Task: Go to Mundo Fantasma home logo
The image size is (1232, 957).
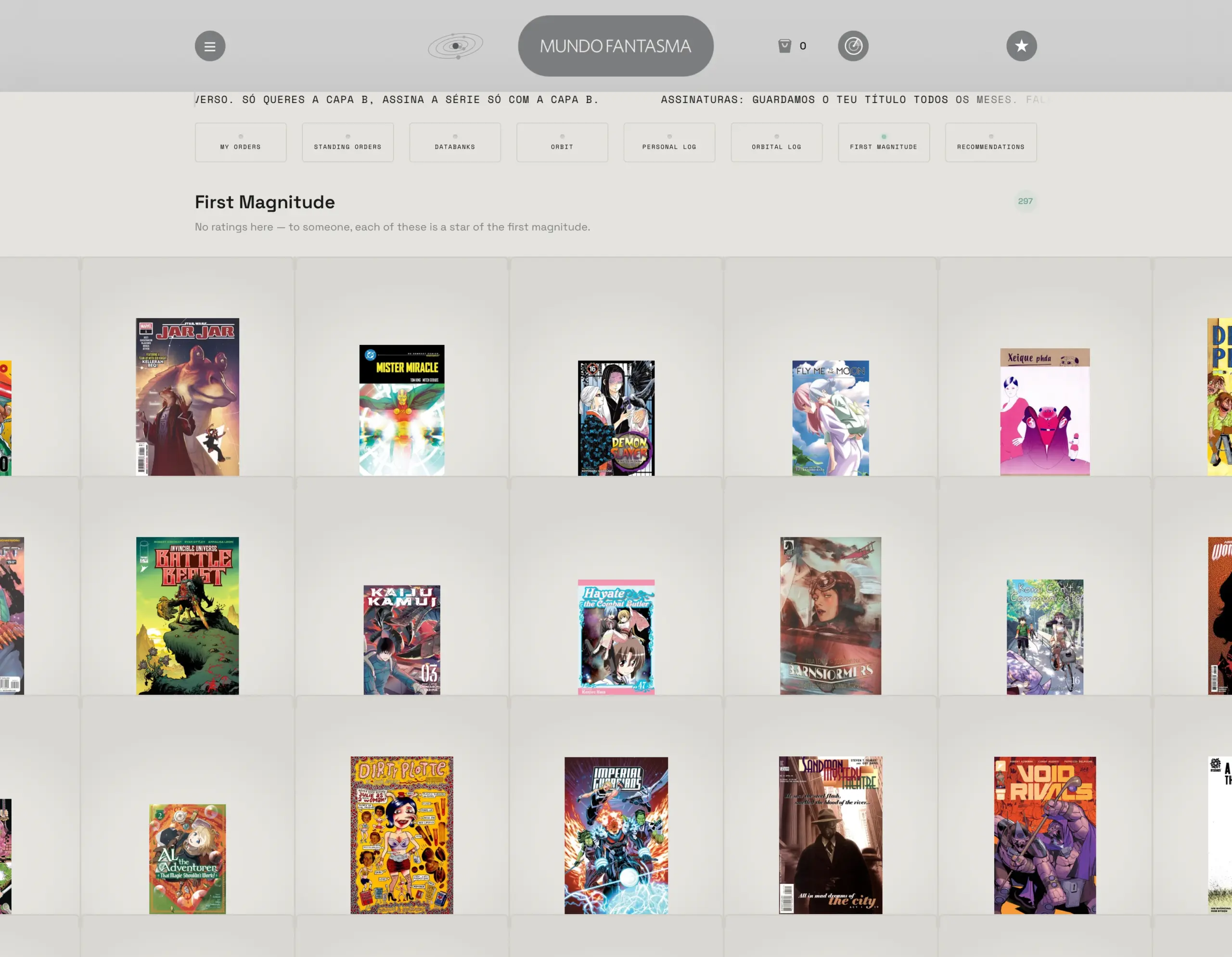Action: [x=616, y=46]
